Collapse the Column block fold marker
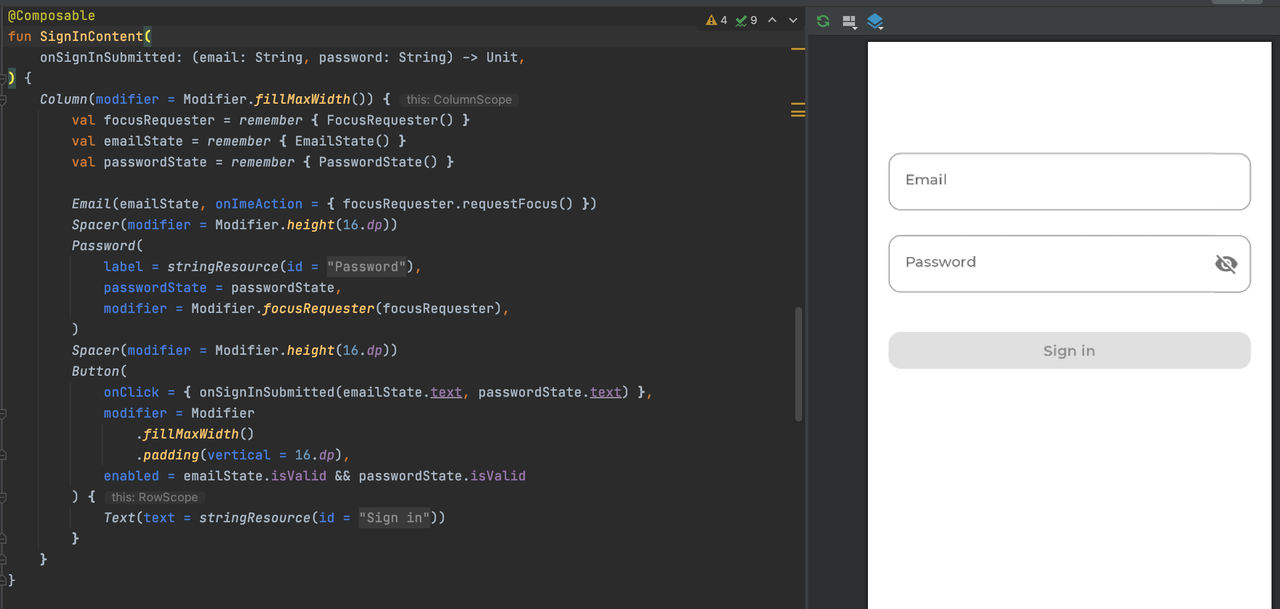Viewport: 1280px width, 609px height. (x=4, y=100)
